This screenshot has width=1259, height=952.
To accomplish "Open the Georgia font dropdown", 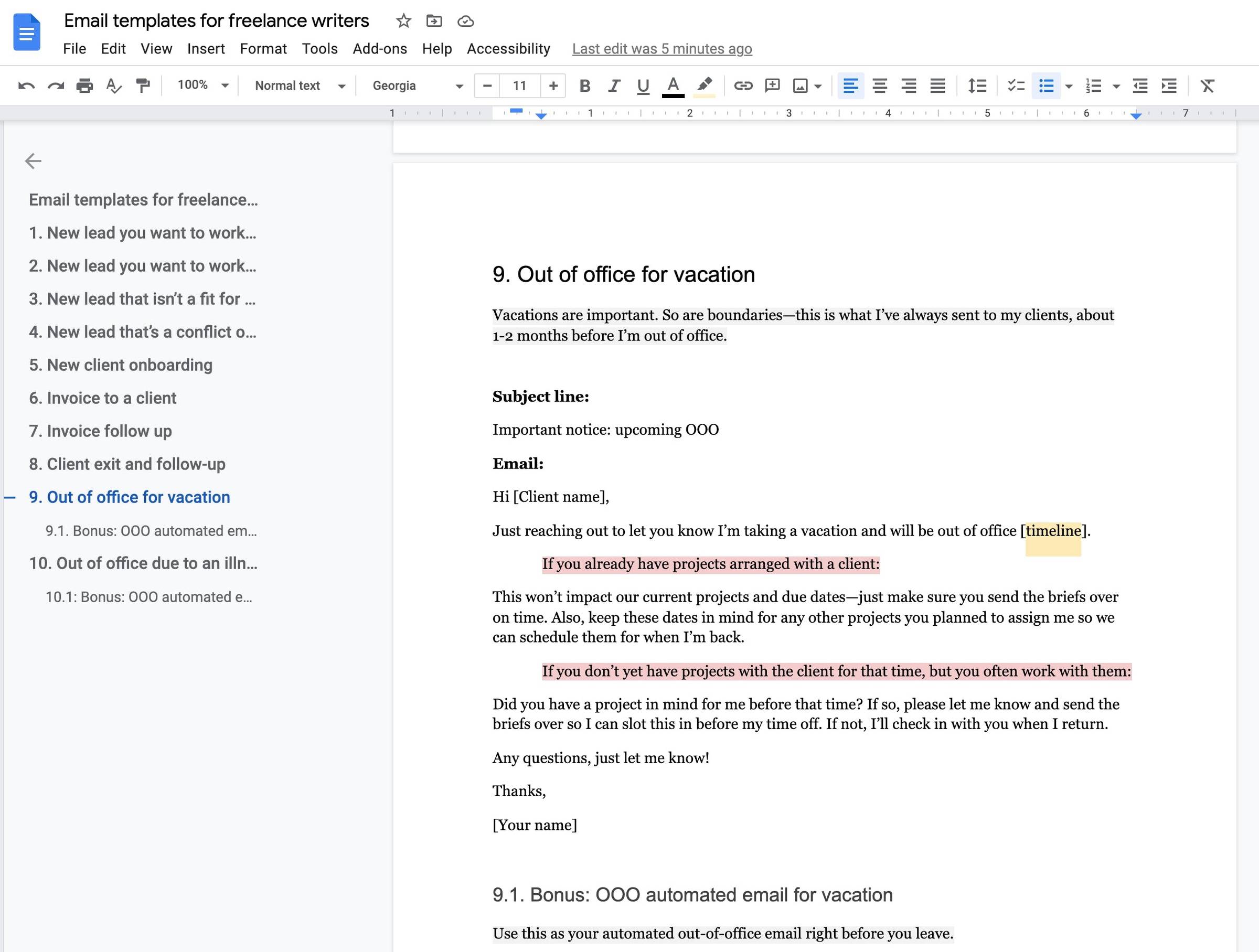I will click(x=417, y=85).
